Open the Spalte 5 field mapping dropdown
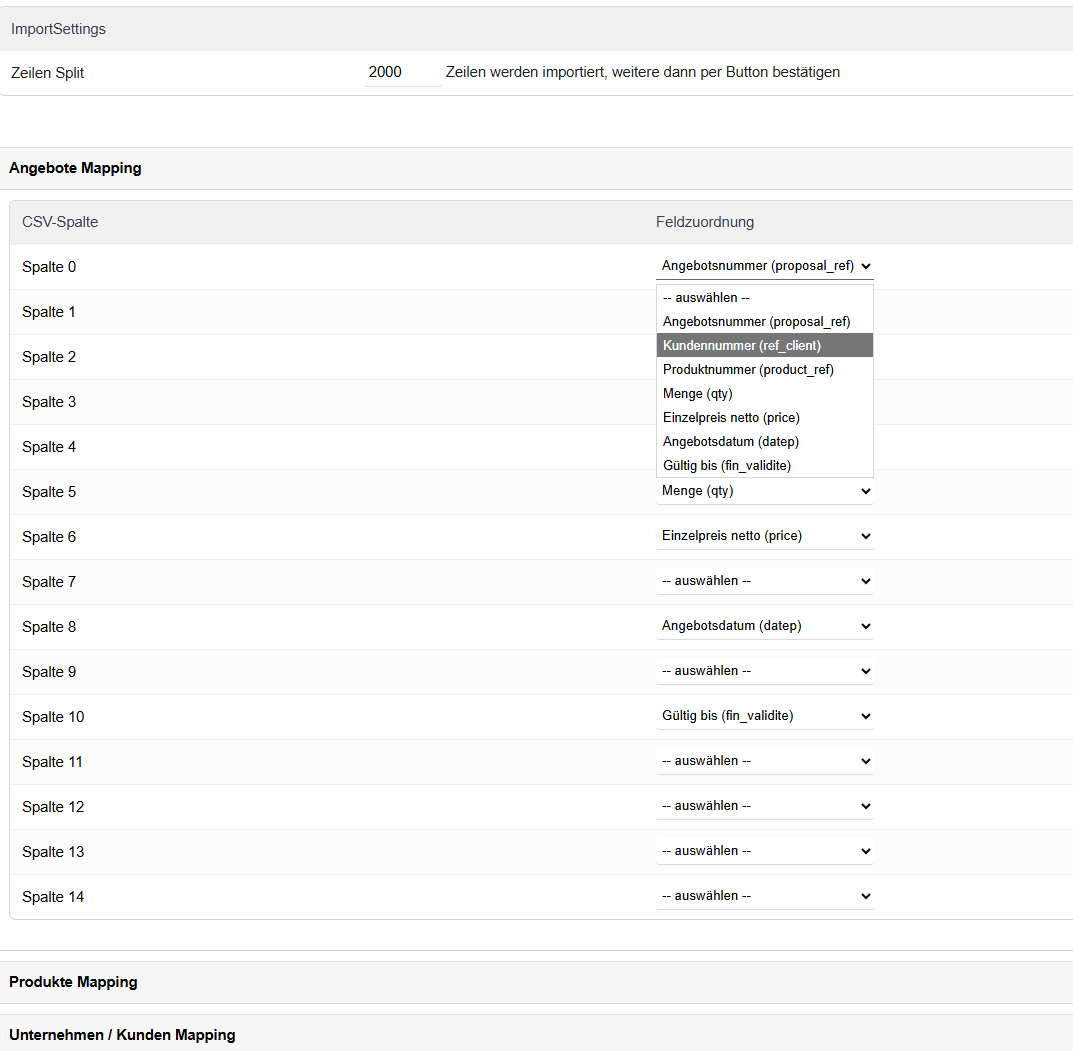The height and width of the screenshot is (1051, 1073). click(x=764, y=491)
